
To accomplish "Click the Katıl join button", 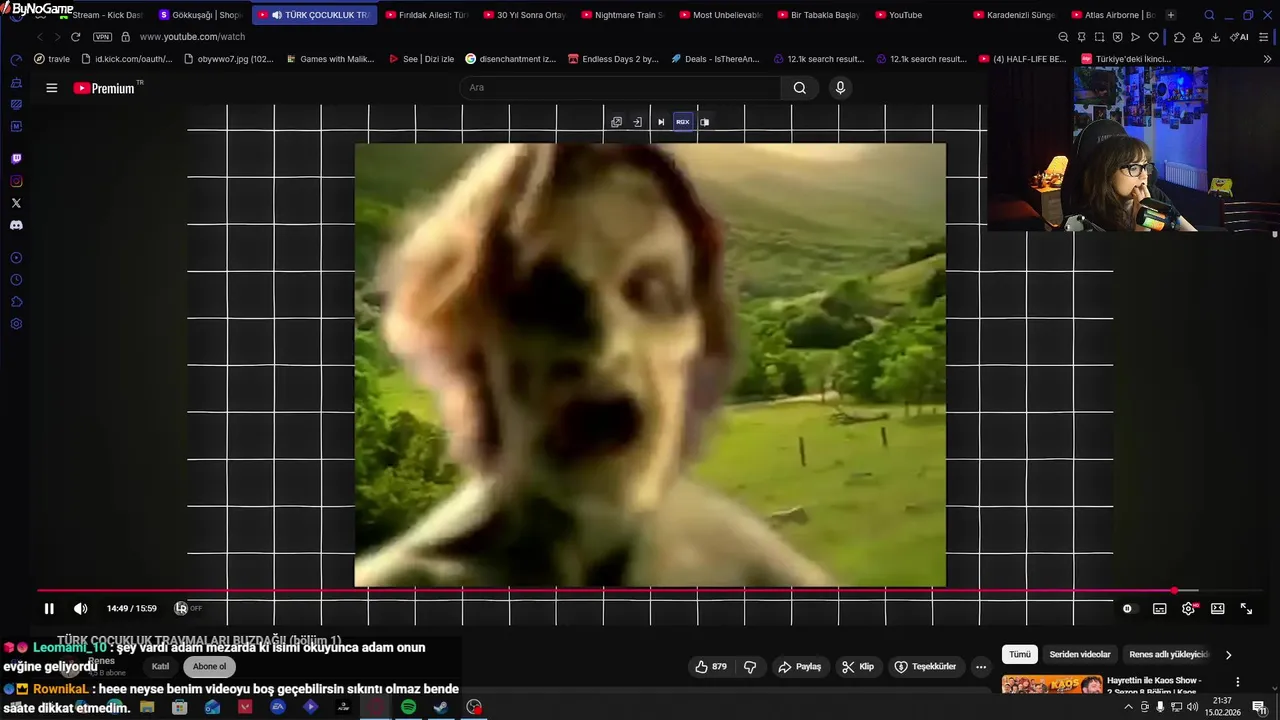I will pos(160,666).
